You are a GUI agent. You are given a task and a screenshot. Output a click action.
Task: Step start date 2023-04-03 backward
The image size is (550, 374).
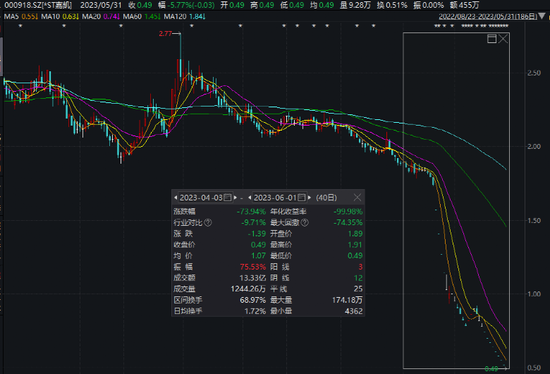(175, 198)
